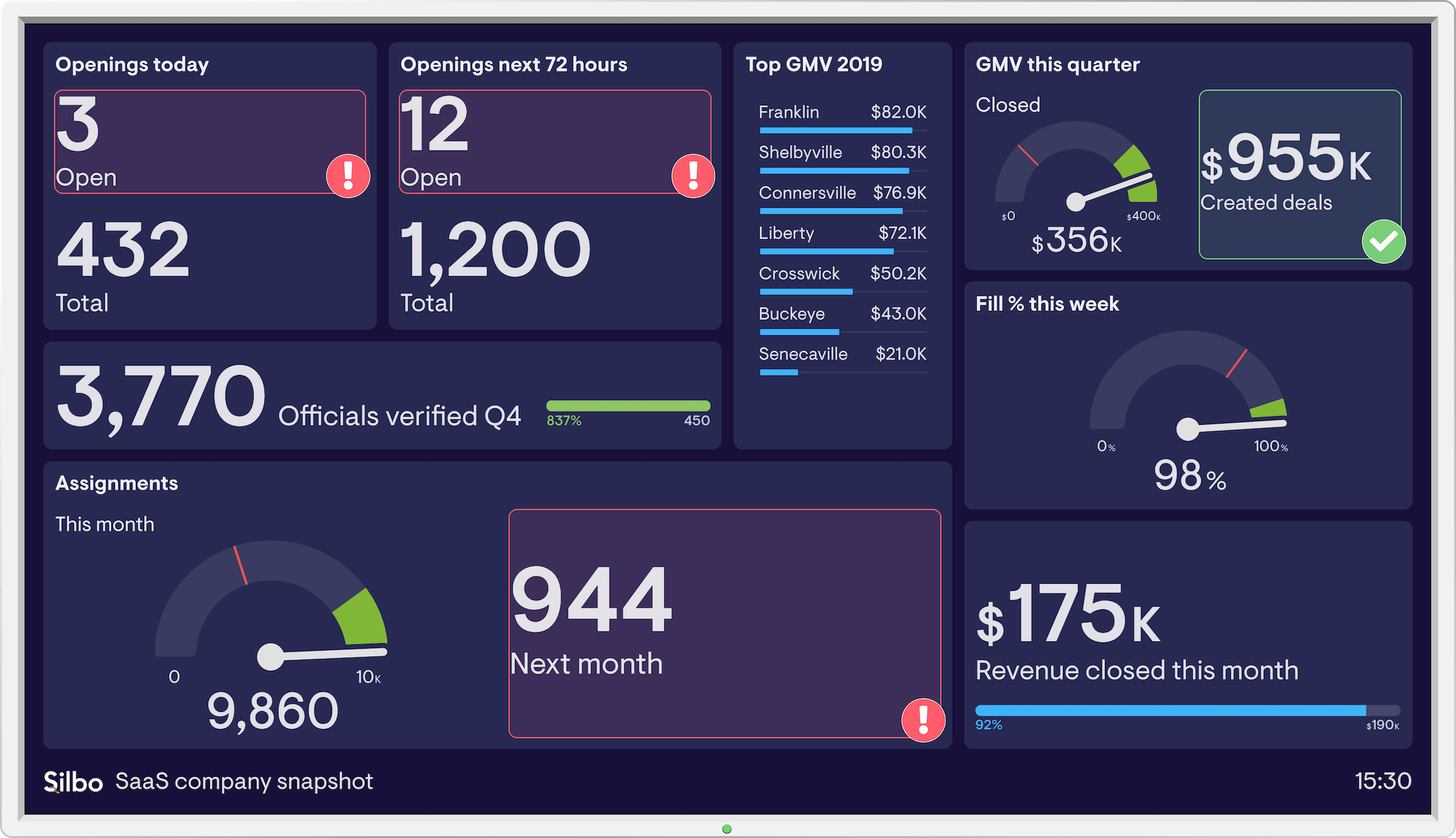The height and width of the screenshot is (838, 1456).
Task: Click the Connersville row label
Action: point(807,193)
